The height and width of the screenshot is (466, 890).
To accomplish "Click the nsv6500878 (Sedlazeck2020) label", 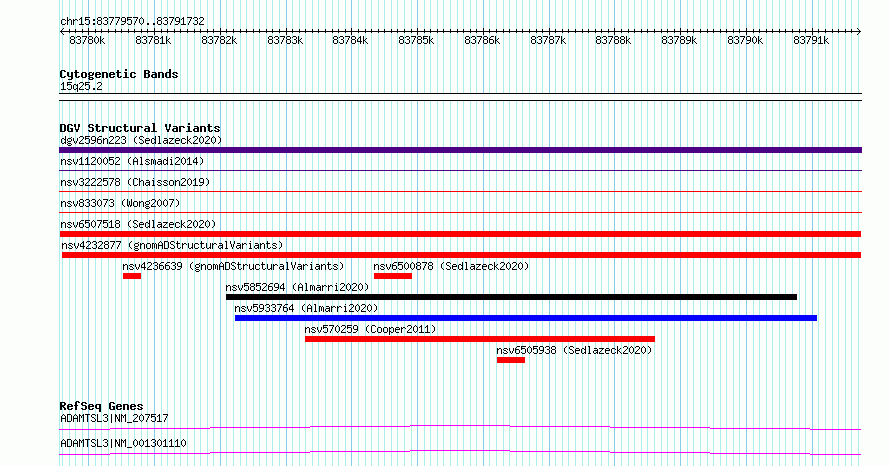I will (451, 266).
